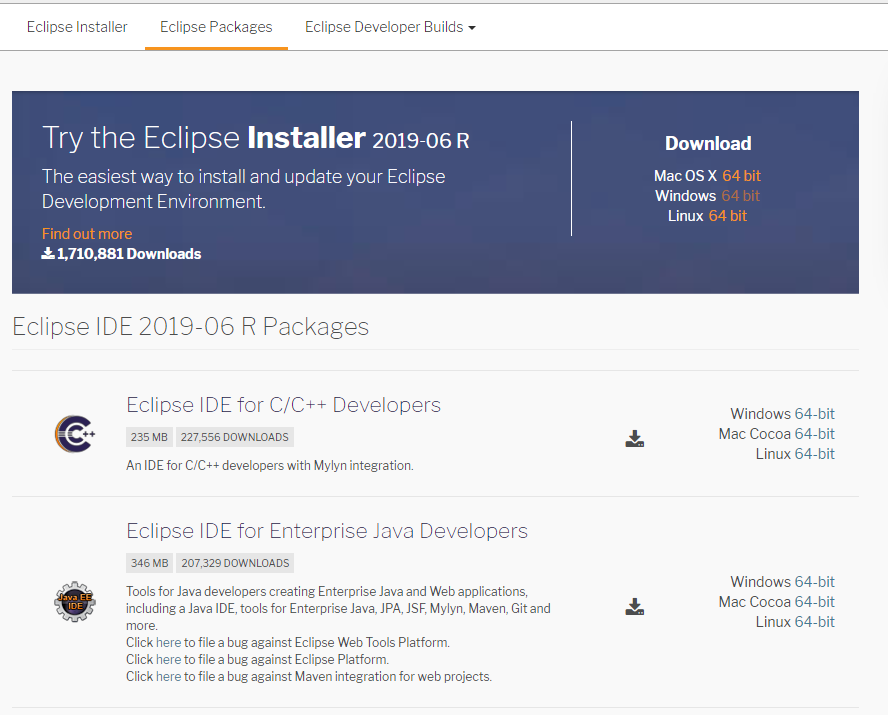888x715 pixels.
Task: Switch to the Eclipse Packages tab
Action: click(216, 27)
